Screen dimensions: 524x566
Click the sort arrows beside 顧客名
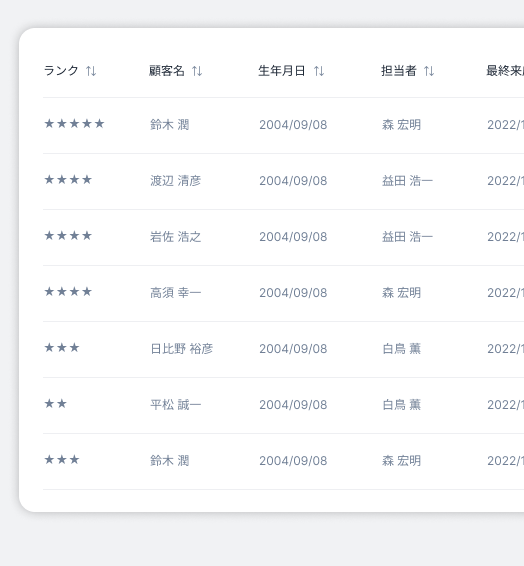(197, 71)
